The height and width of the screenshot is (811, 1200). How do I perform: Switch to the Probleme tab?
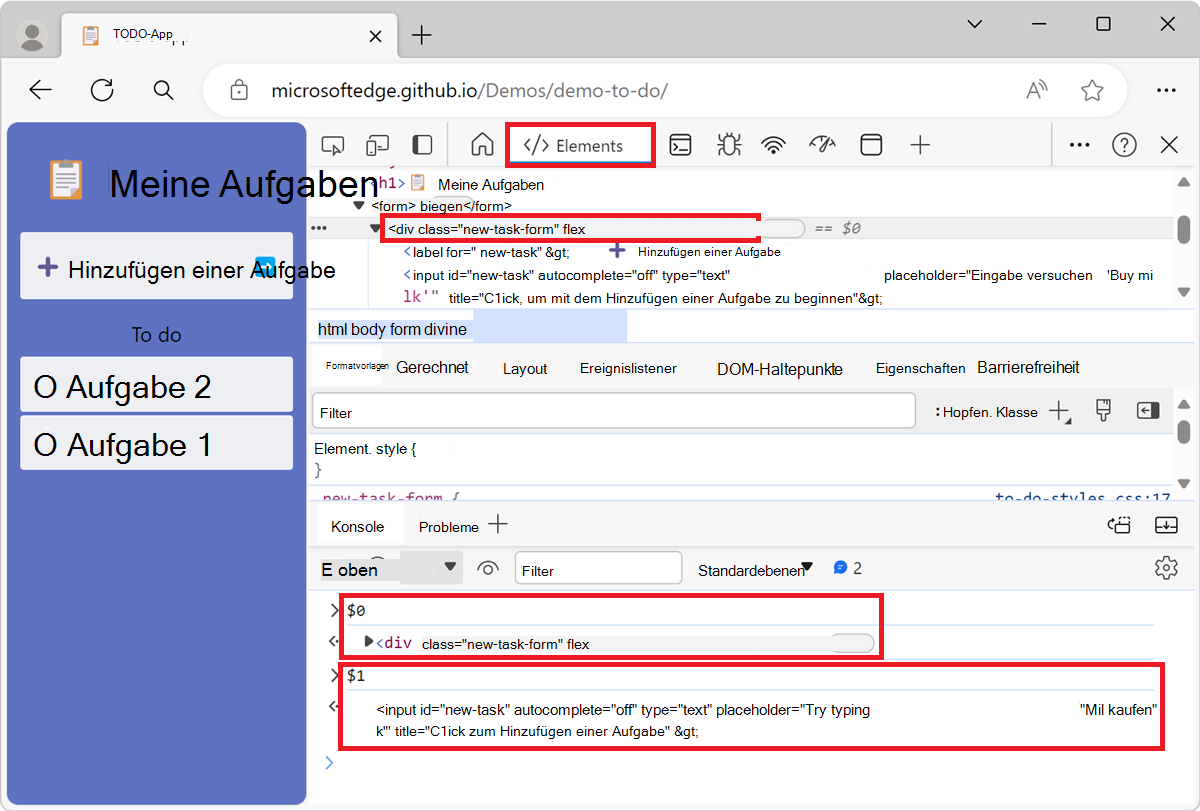tap(448, 525)
